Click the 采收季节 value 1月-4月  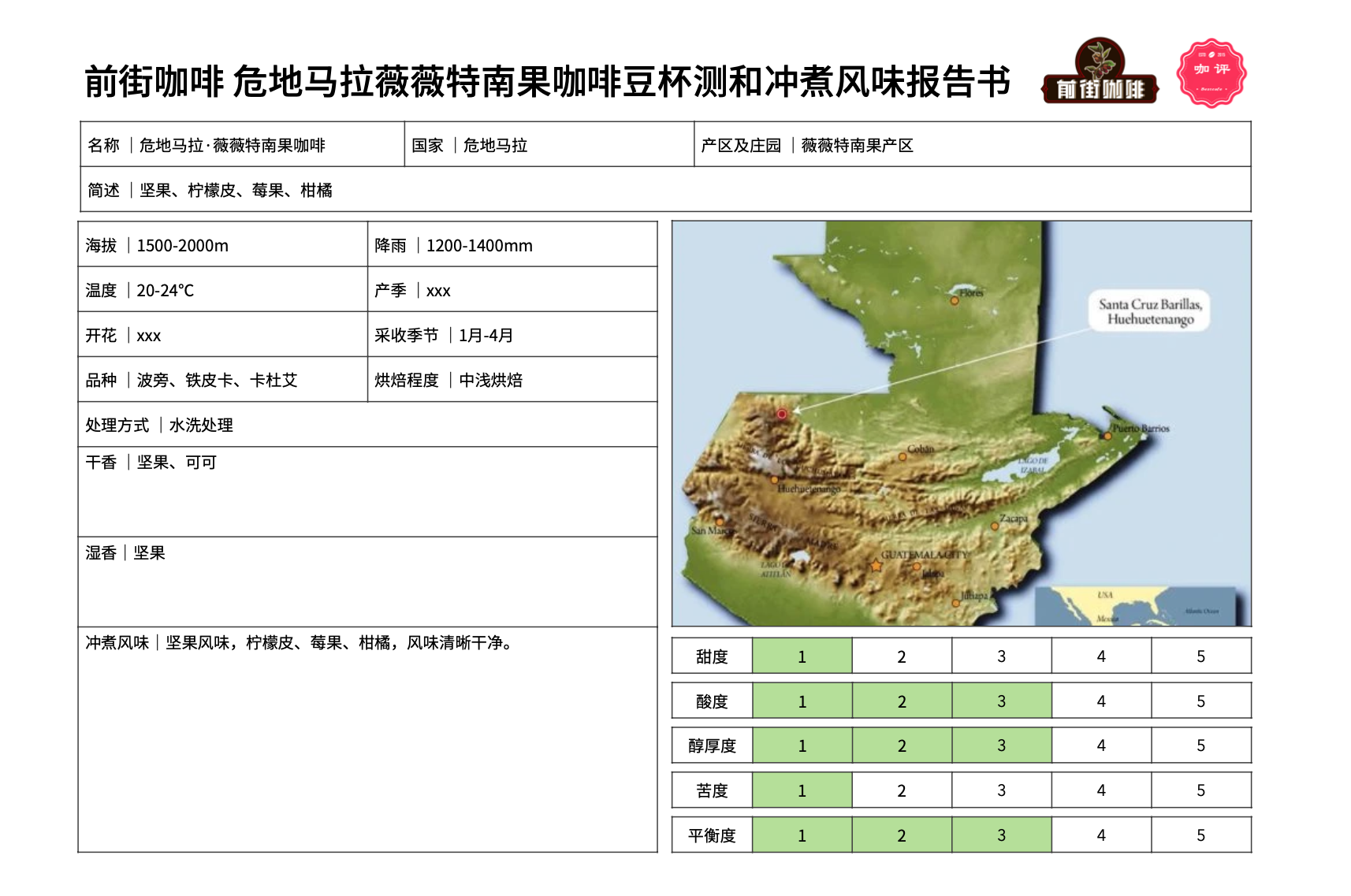click(x=486, y=335)
